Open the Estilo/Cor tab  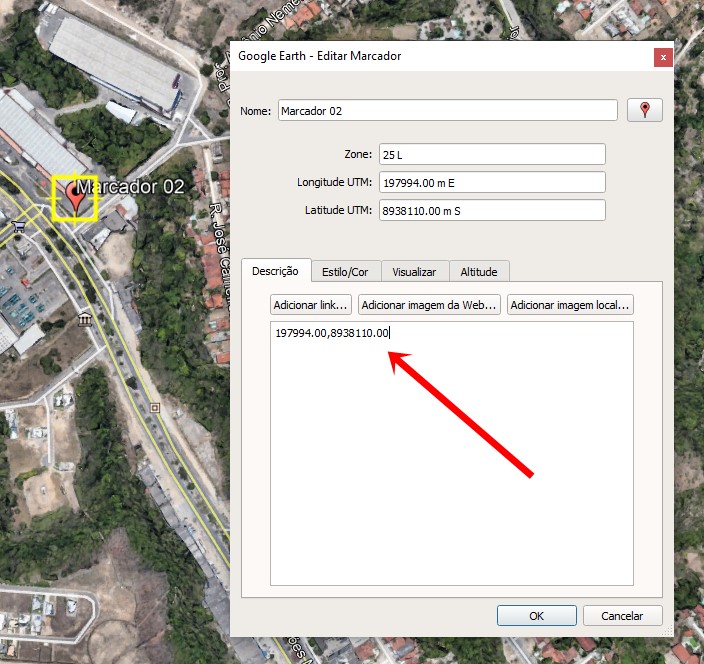pos(345,272)
